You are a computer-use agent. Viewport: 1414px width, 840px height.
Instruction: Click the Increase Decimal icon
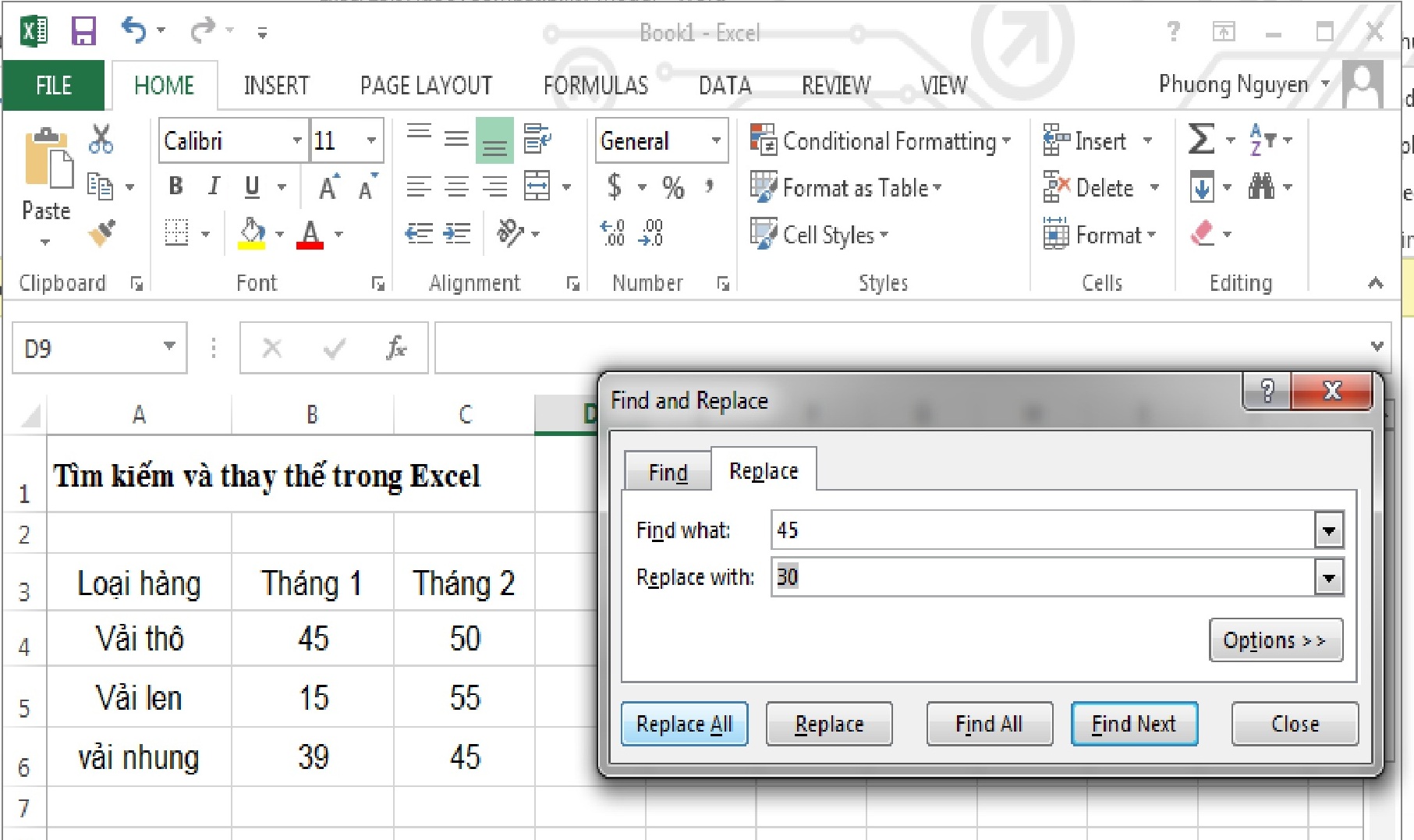coord(612,233)
